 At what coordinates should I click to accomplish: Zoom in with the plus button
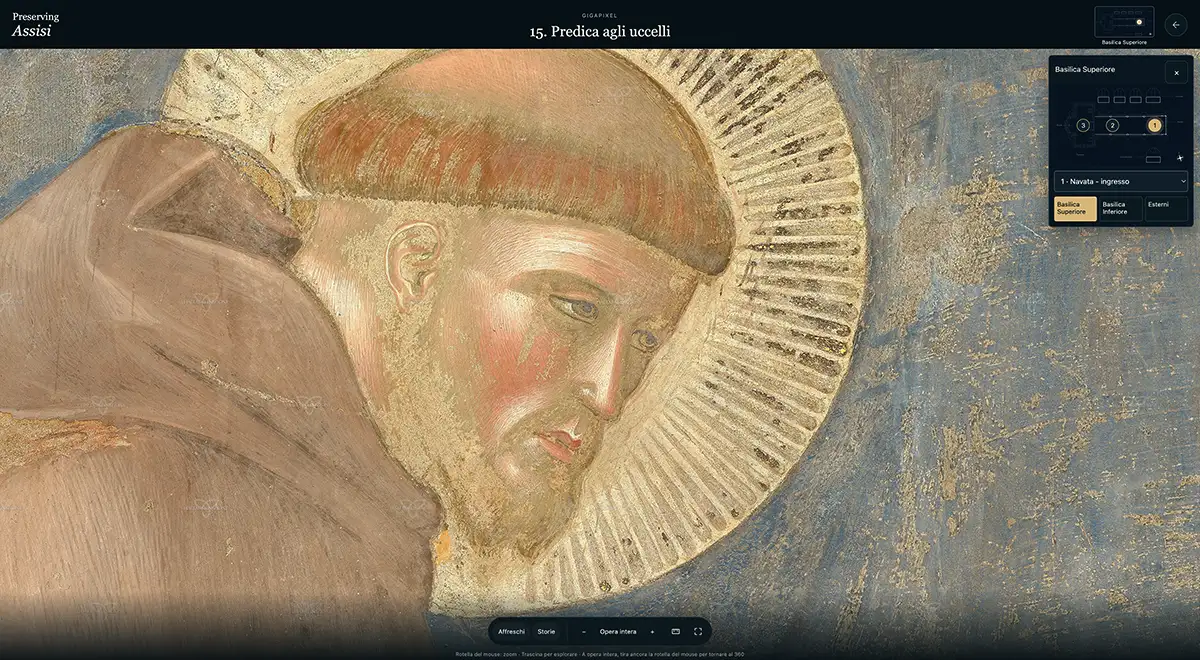pos(652,631)
